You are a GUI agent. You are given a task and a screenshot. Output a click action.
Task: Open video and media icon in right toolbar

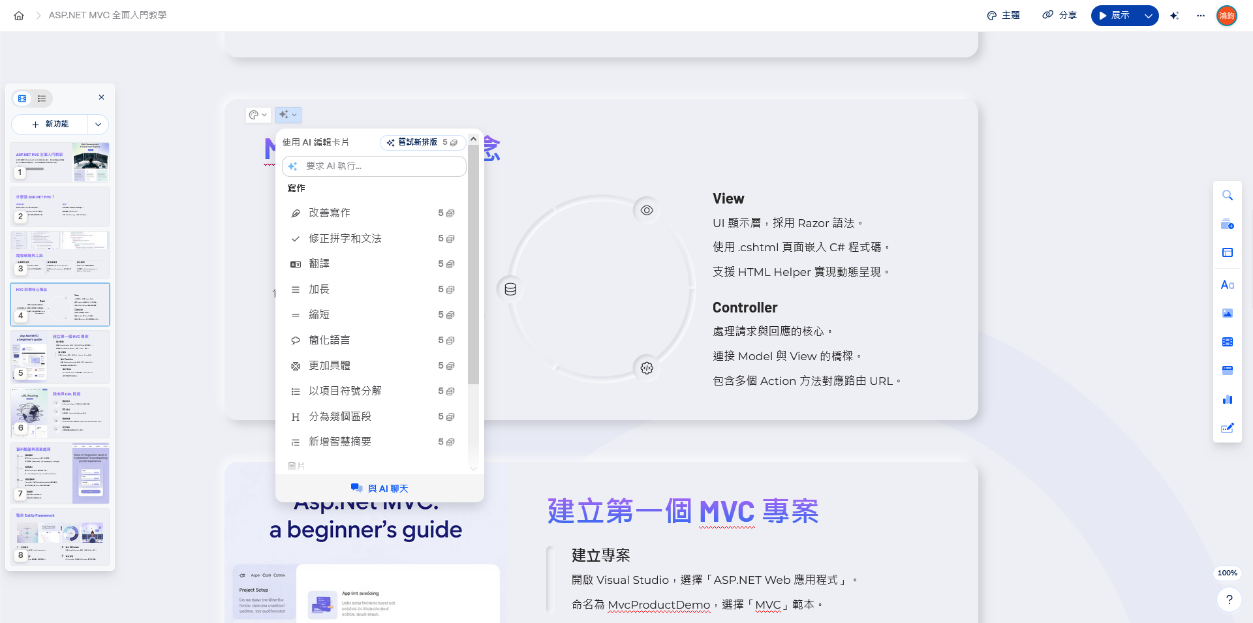[1227, 341]
